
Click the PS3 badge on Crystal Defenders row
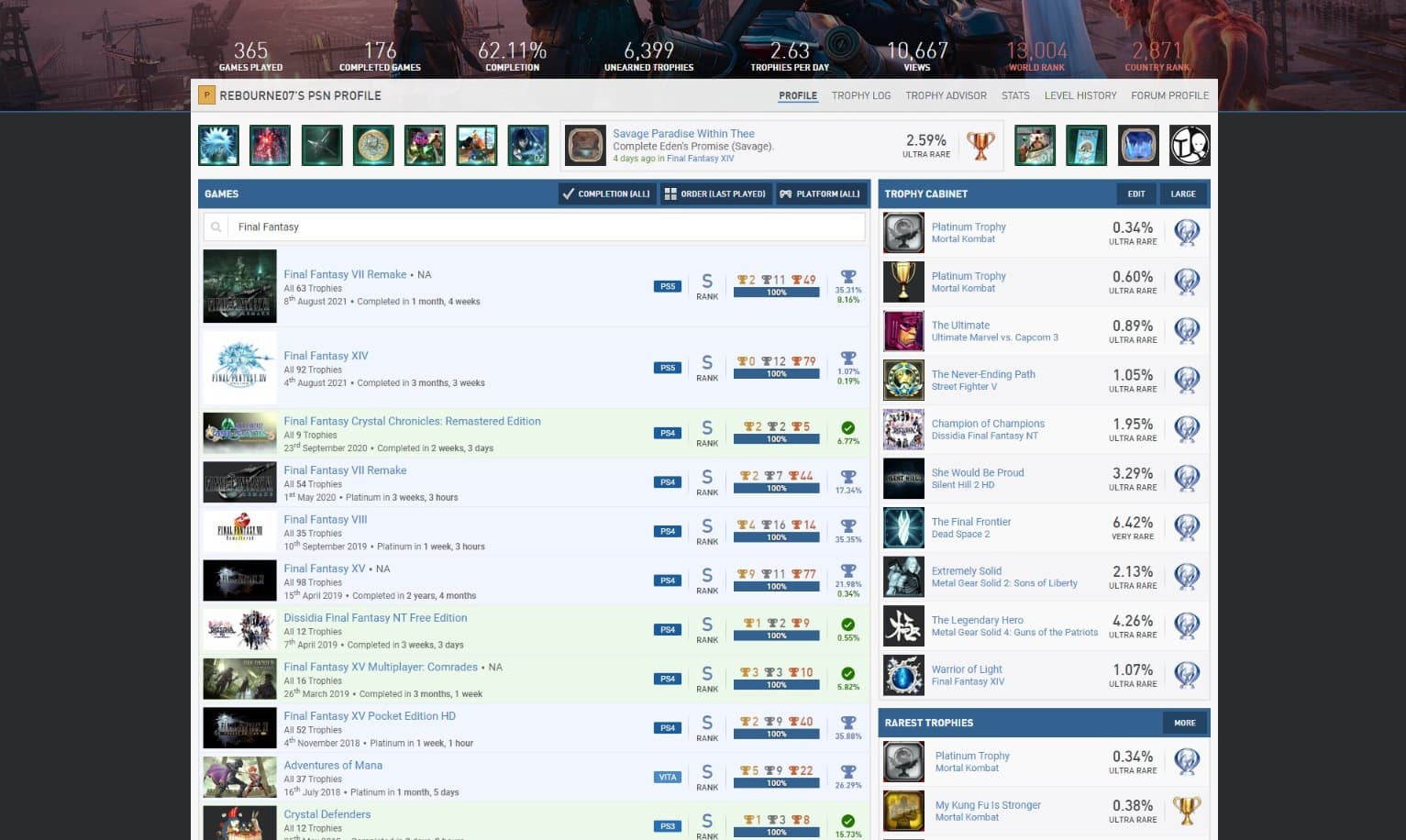[668, 826]
